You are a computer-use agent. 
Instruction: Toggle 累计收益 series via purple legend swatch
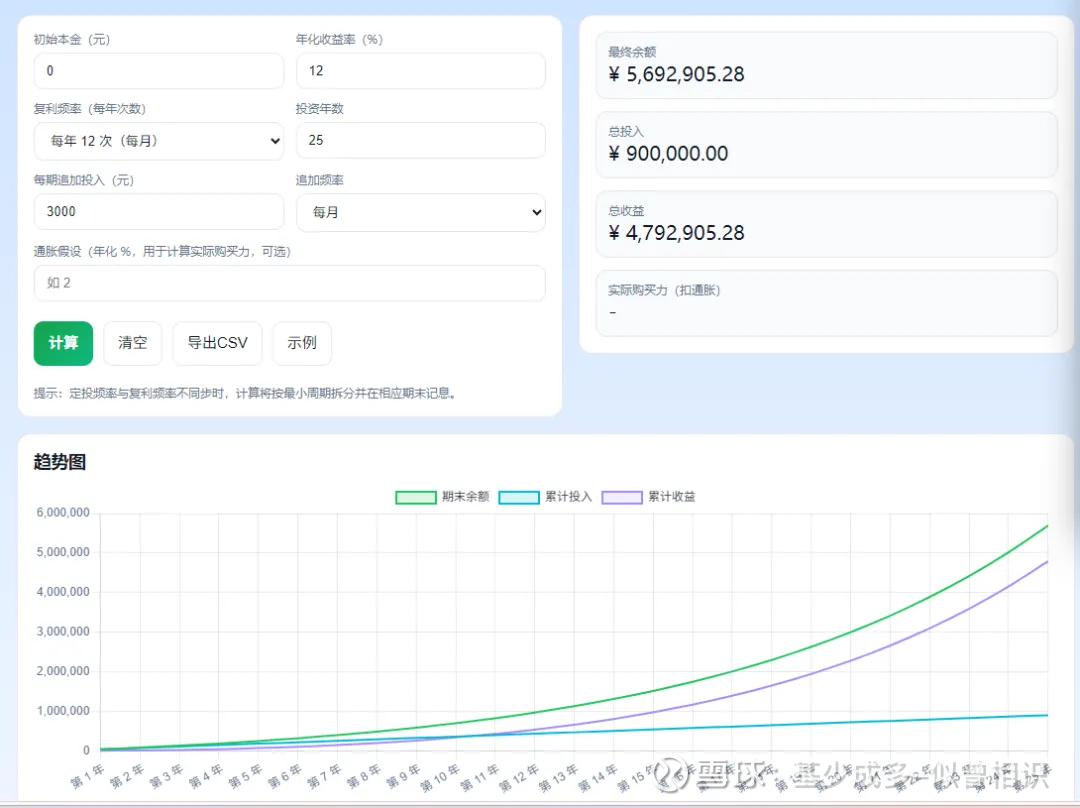pyautogui.click(x=621, y=497)
